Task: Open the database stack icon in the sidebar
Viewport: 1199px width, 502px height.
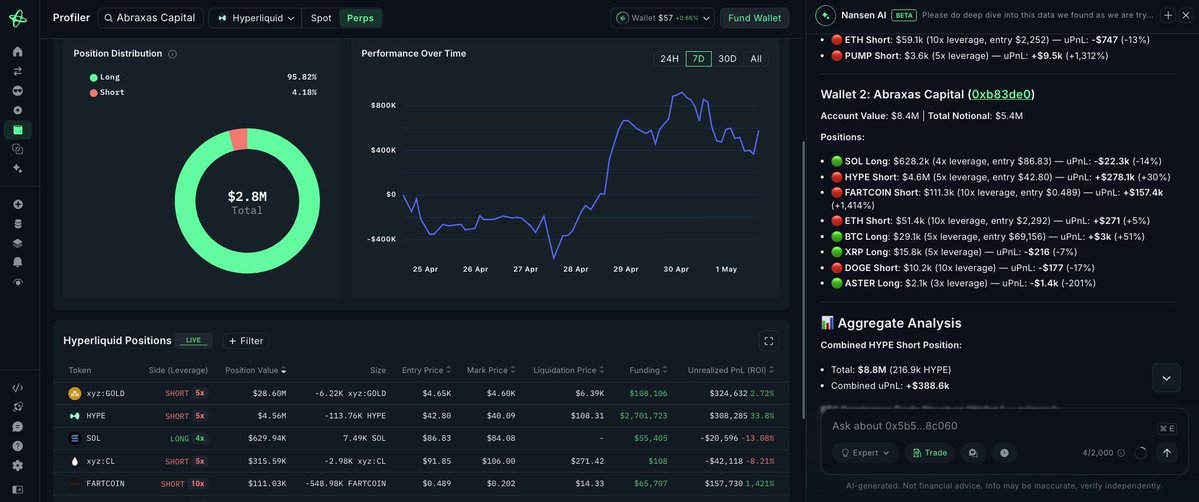Action: [x=18, y=223]
